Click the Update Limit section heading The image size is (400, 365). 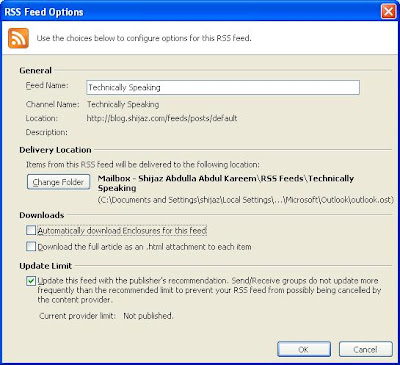coord(46,266)
